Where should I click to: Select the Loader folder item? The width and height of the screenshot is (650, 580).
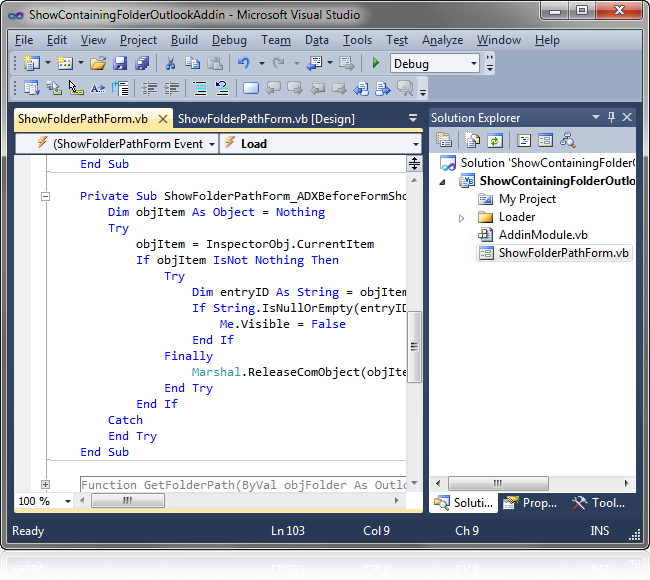pos(517,217)
